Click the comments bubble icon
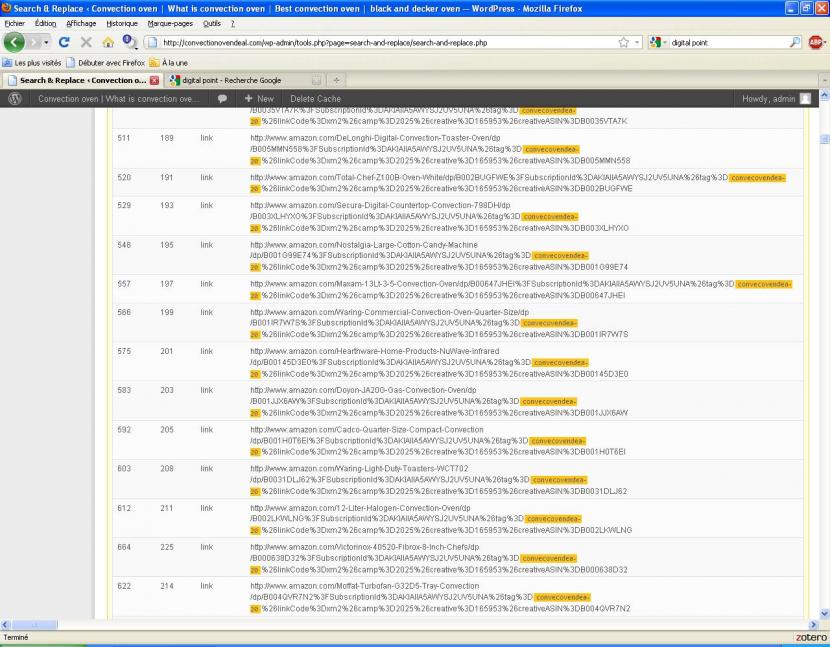The image size is (830, 647). 222,98
